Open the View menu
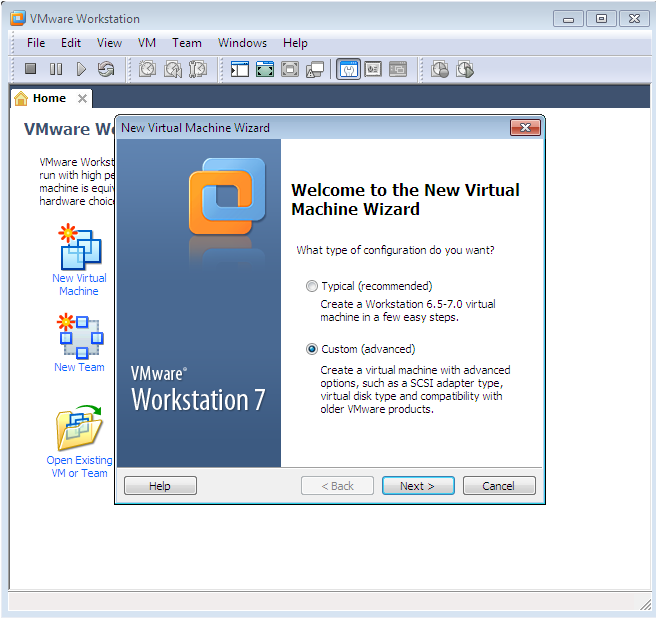Screen dimensions: 657x619 (x=109, y=43)
